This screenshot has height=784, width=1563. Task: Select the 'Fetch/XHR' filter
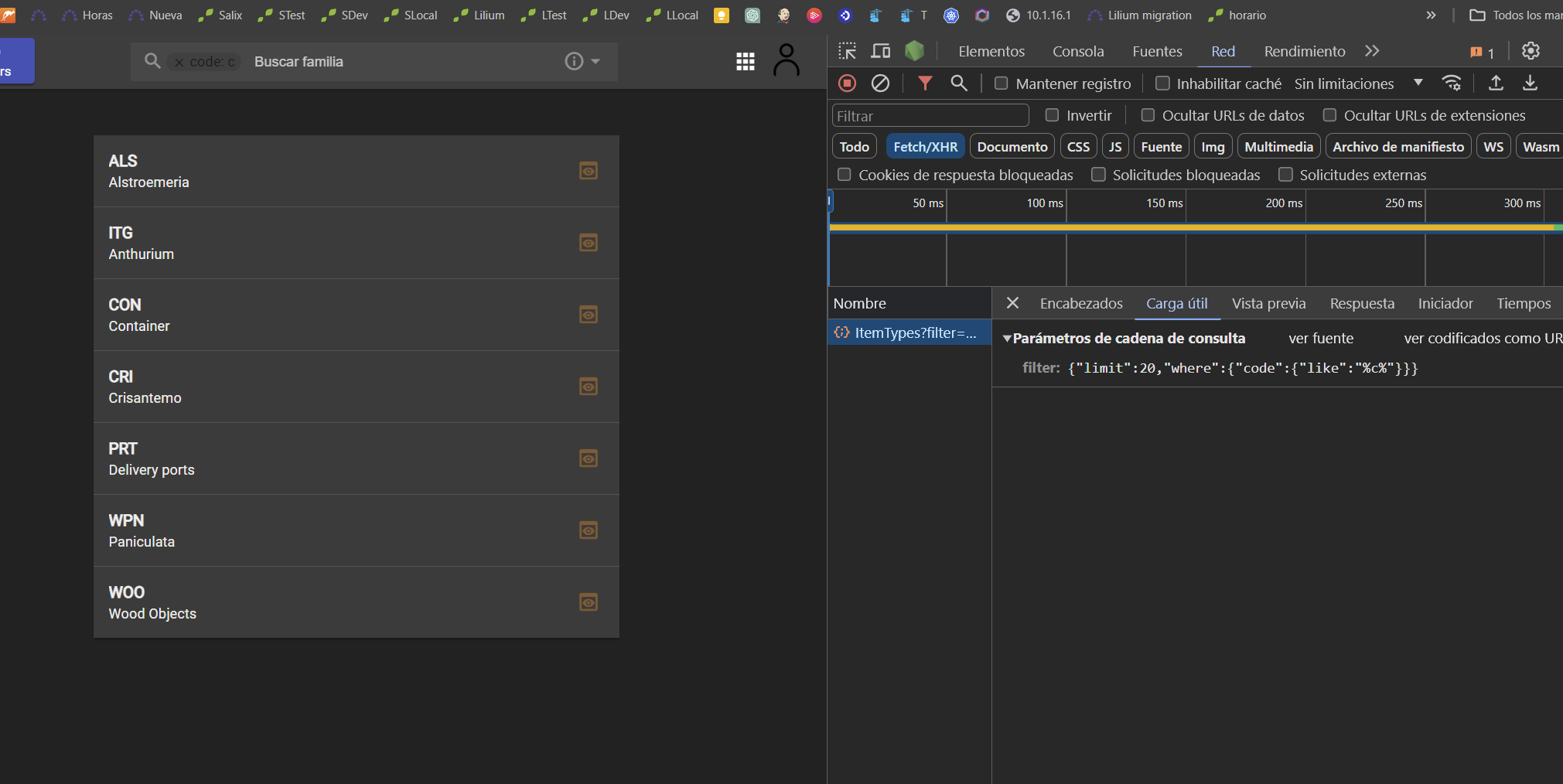click(x=925, y=146)
